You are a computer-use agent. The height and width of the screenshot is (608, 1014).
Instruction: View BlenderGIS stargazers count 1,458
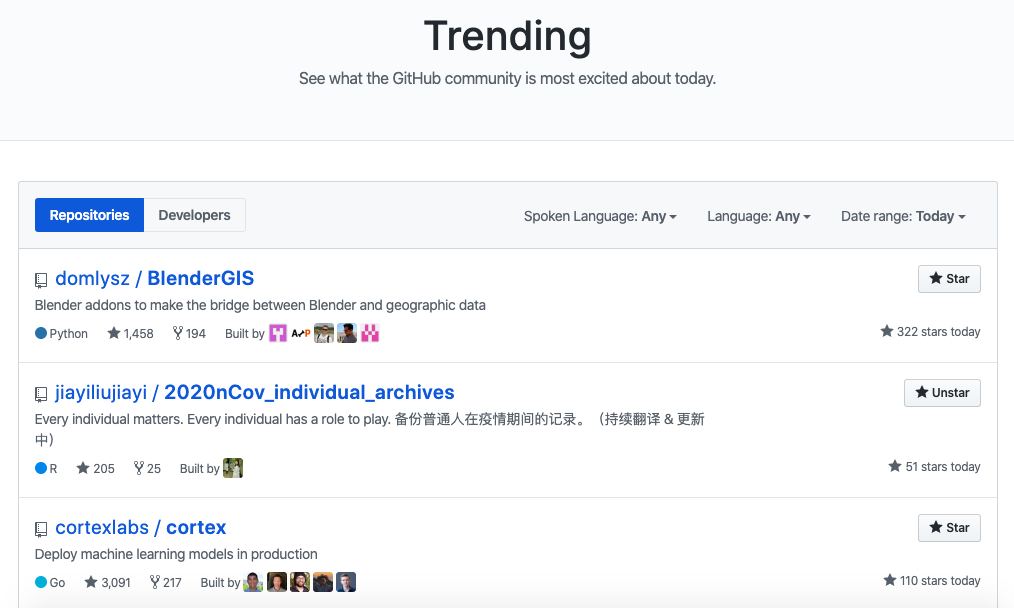click(131, 333)
